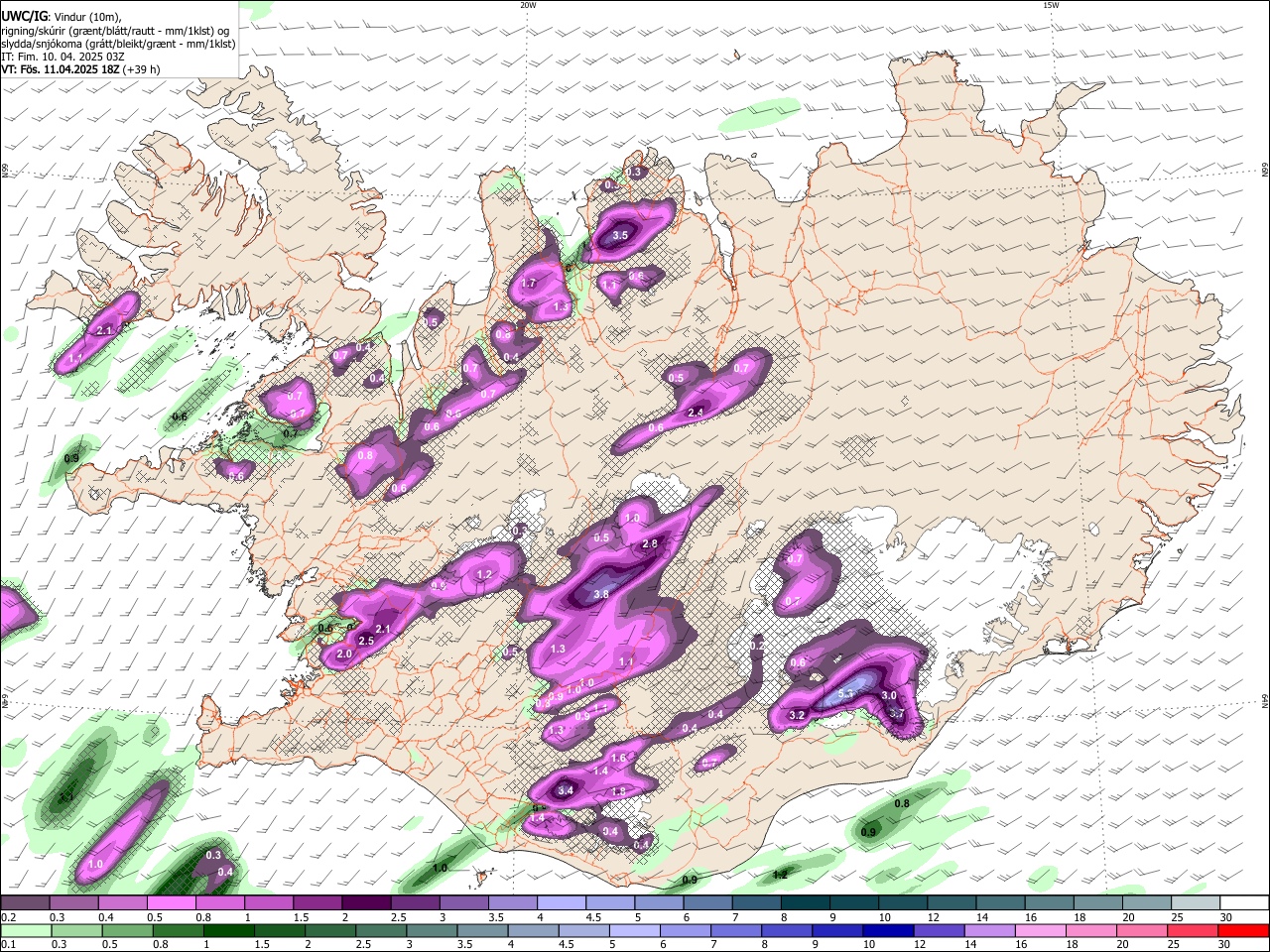Pick the violet 12–14 swatch in lower legend
This screenshot has width=1270, height=952.
(938, 930)
